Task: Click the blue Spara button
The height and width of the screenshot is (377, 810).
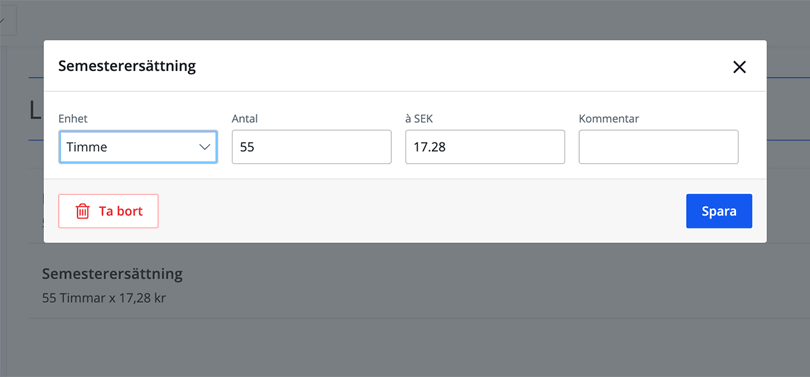Action: tap(719, 211)
